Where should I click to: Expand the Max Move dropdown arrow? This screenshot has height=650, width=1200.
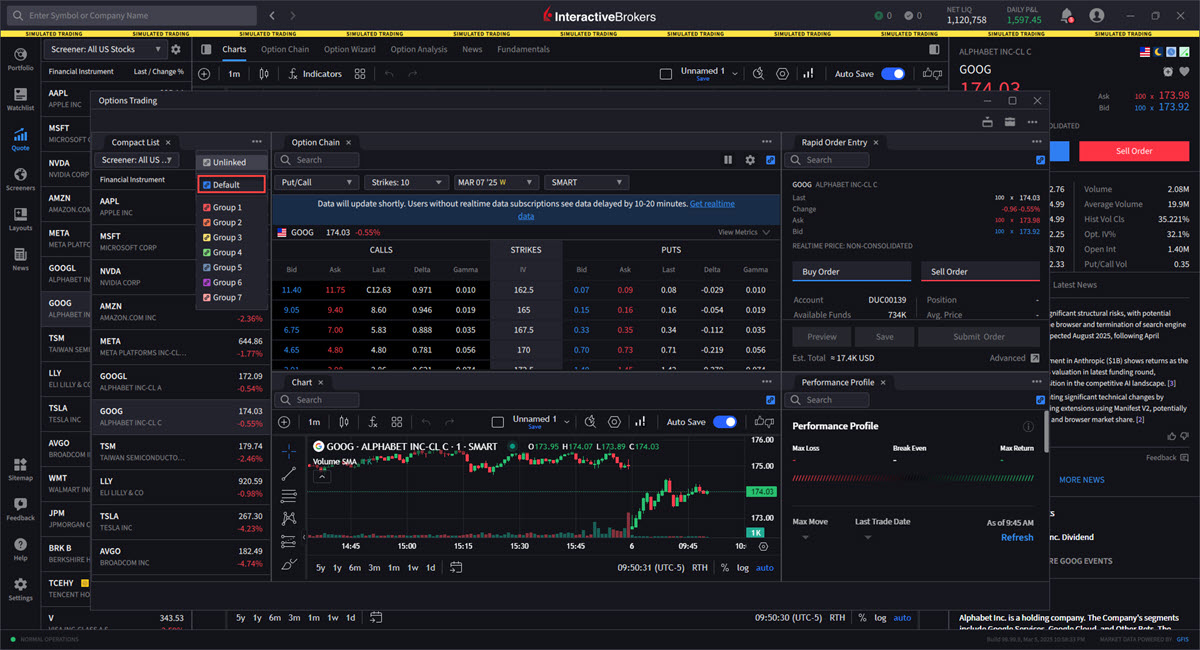click(x=804, y=537)
